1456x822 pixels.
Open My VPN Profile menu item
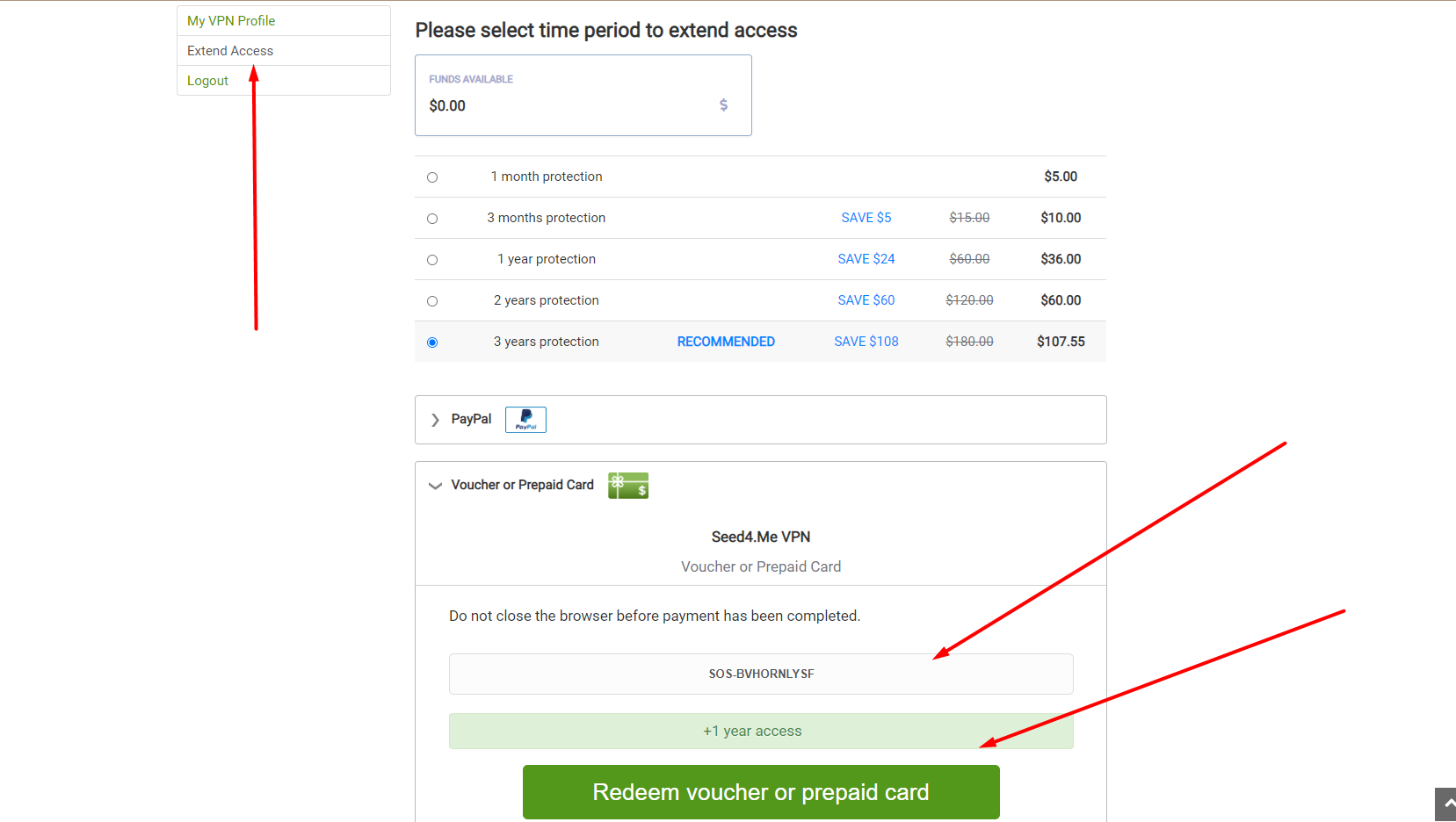(x=231, y=21)
